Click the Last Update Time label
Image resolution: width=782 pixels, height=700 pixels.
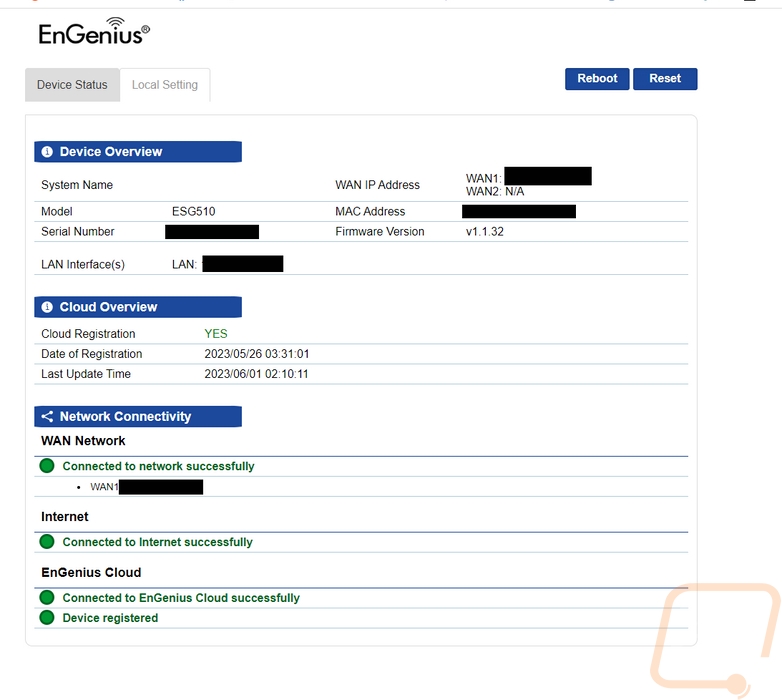(x=86, y=374)
